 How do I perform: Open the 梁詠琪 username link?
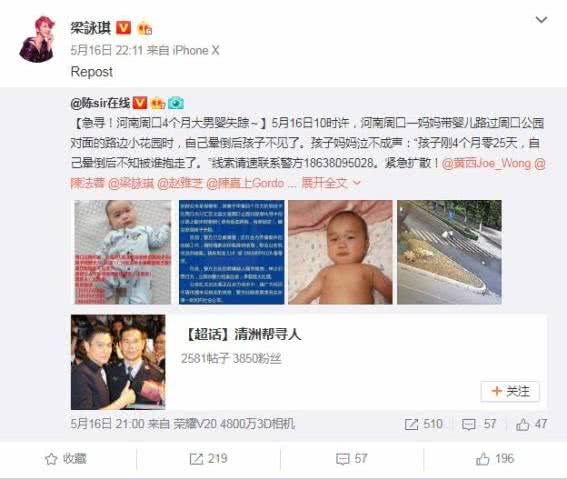point(91,28)
